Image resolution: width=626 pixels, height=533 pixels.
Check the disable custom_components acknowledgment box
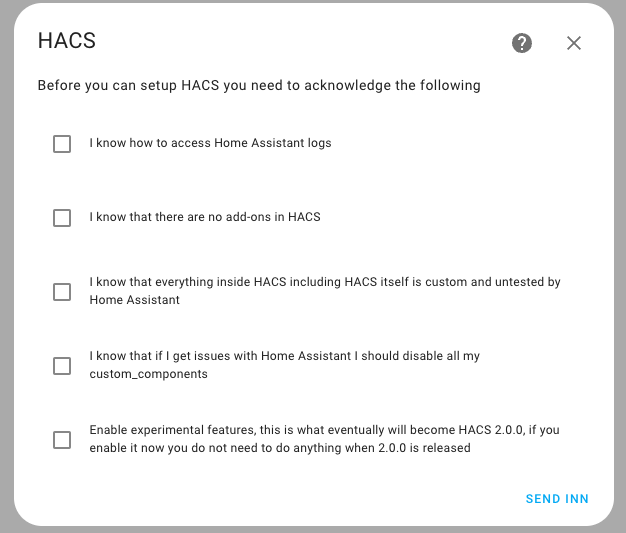[x=62, y=365]
